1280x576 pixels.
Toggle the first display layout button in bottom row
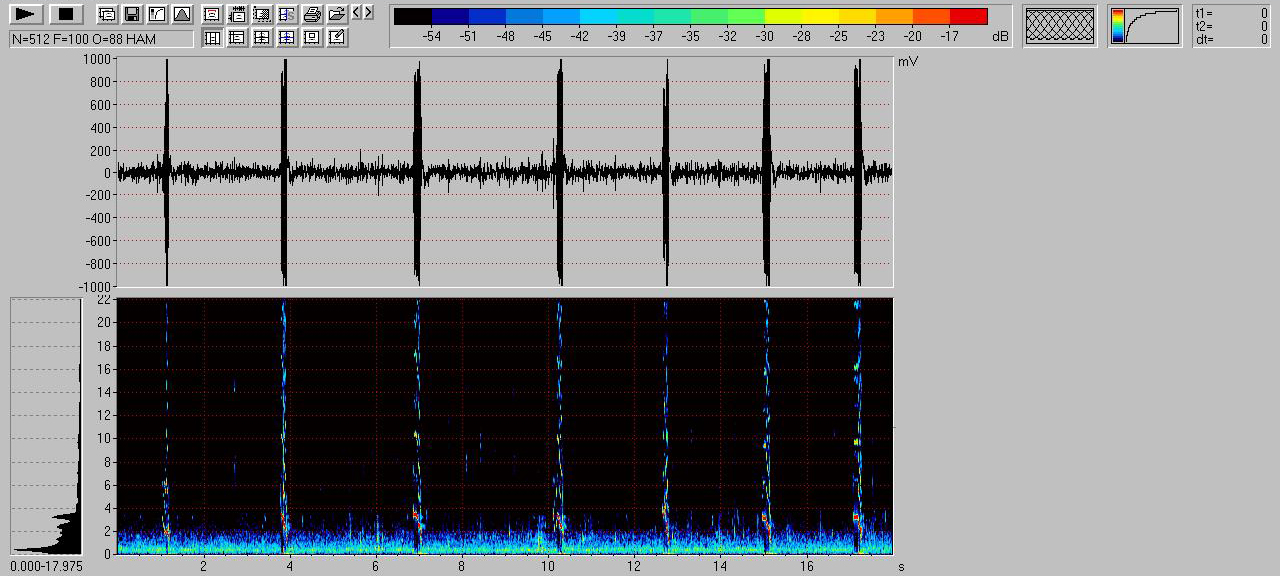(212, 38)
